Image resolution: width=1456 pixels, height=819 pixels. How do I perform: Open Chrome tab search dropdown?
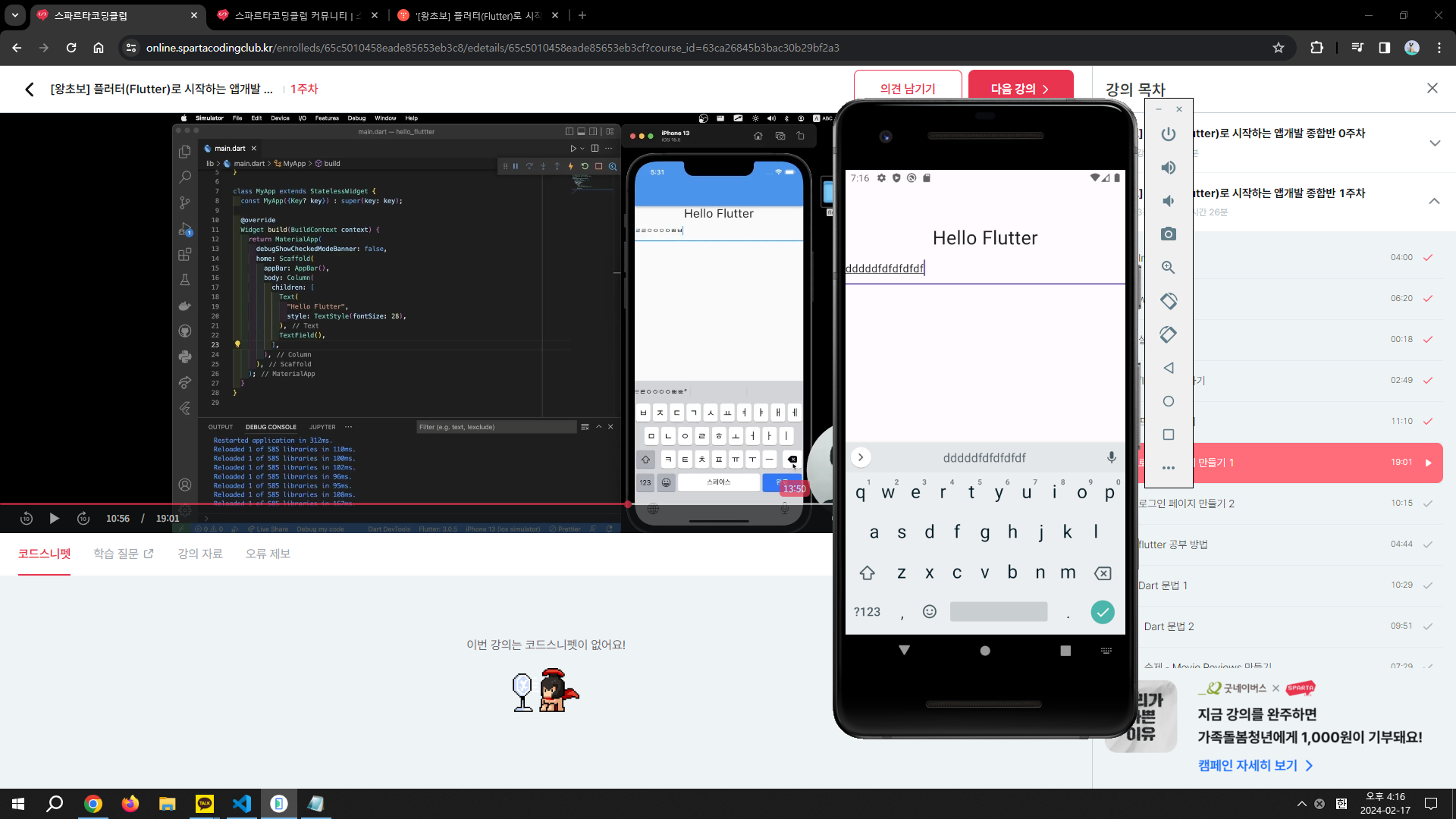[14, 15]
